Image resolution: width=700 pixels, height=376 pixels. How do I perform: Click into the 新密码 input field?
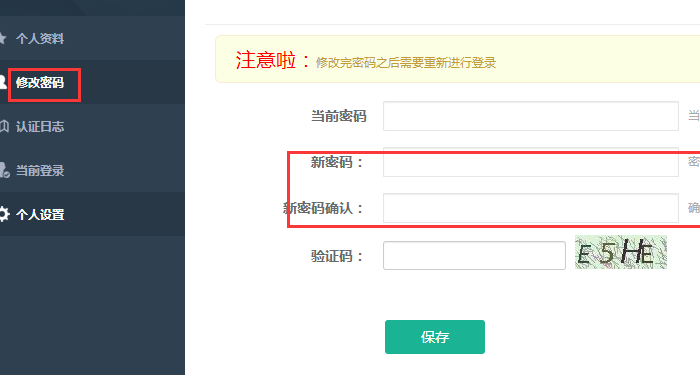click(531, 162)
